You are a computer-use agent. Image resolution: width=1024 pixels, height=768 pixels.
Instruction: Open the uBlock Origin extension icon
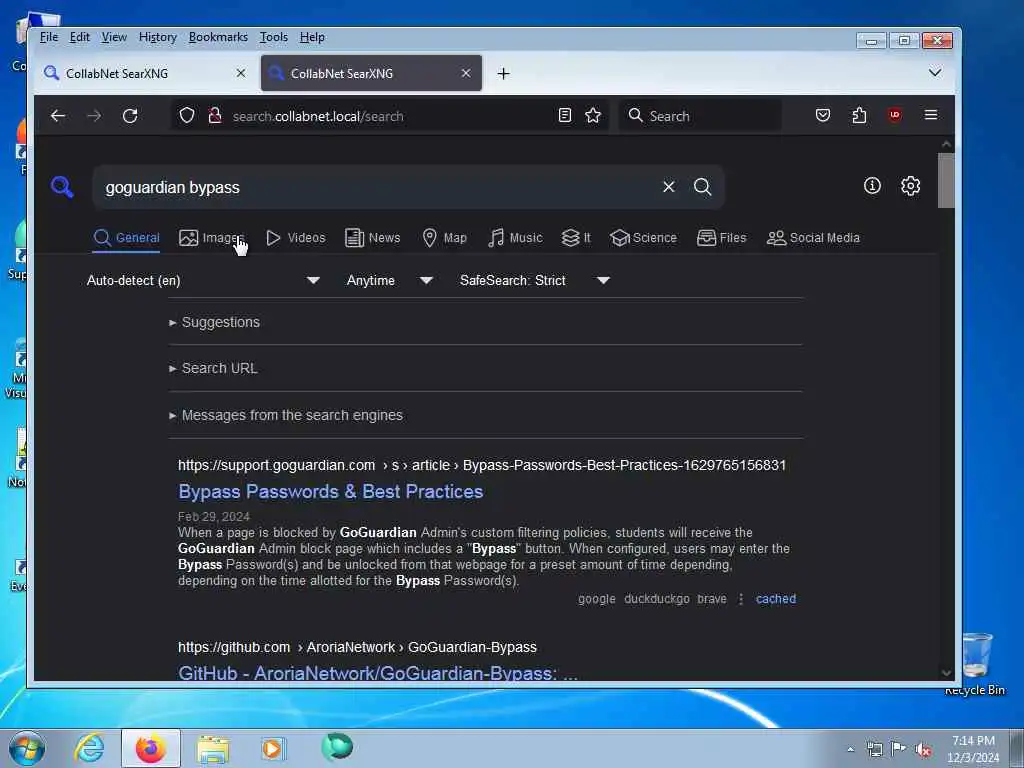[895, 115]
